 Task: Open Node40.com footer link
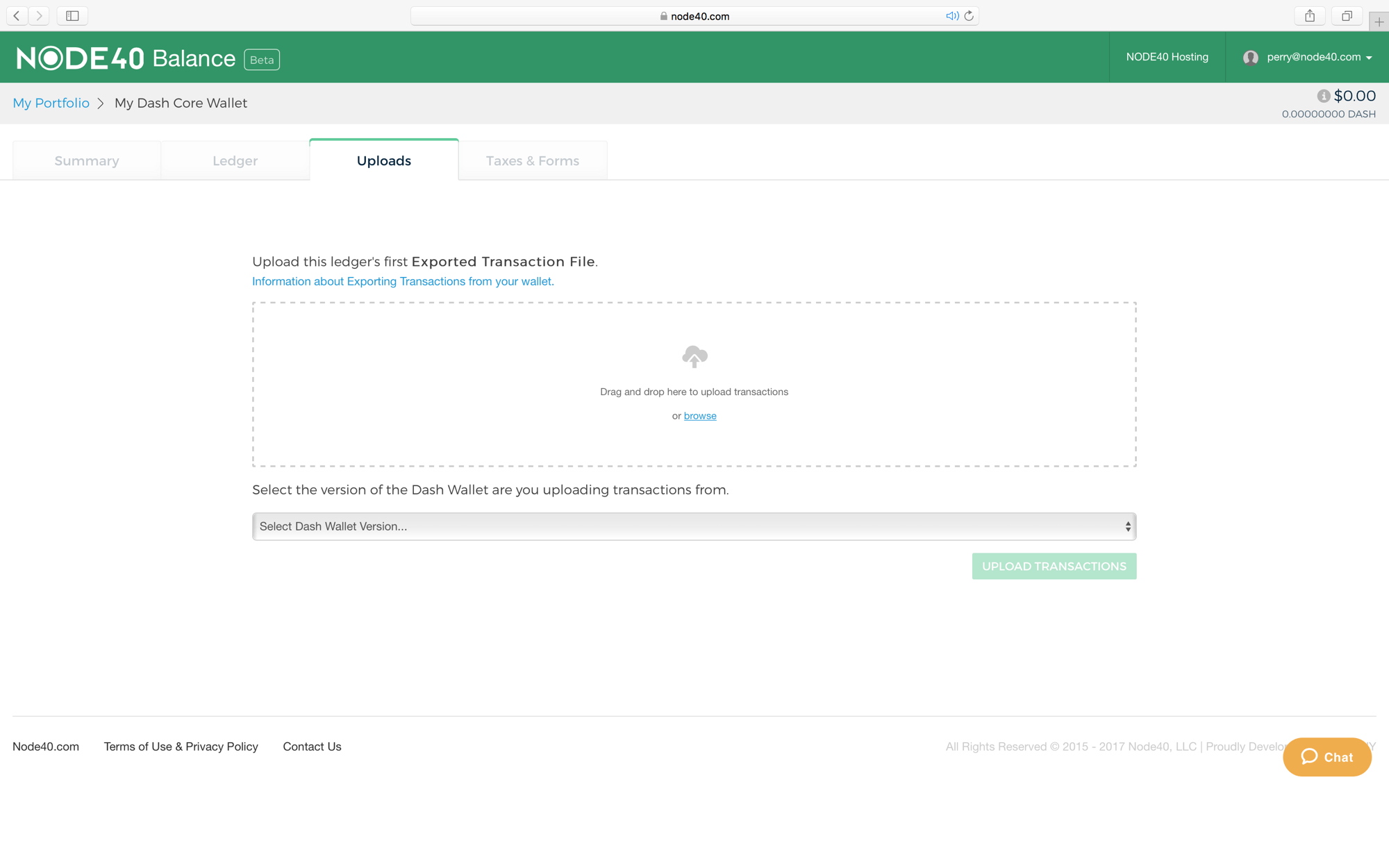click(x=46, y=746)
